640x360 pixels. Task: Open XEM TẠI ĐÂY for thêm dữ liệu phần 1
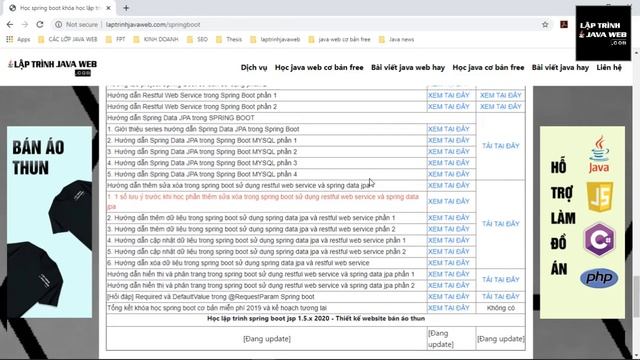pos(449,218)
